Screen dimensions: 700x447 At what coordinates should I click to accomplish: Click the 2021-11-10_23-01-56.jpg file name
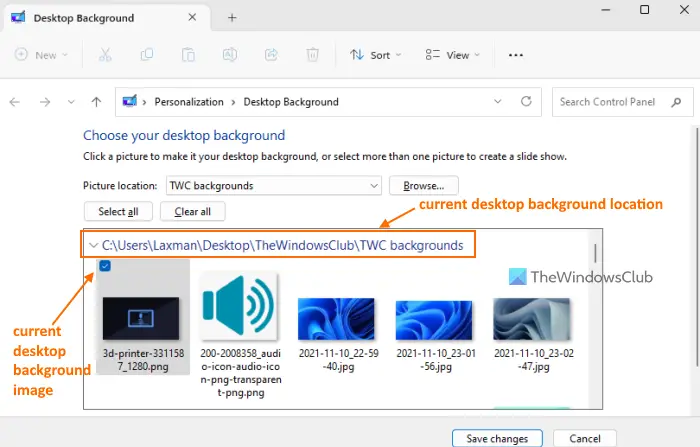pyautogui.click(x=436, y=360)
